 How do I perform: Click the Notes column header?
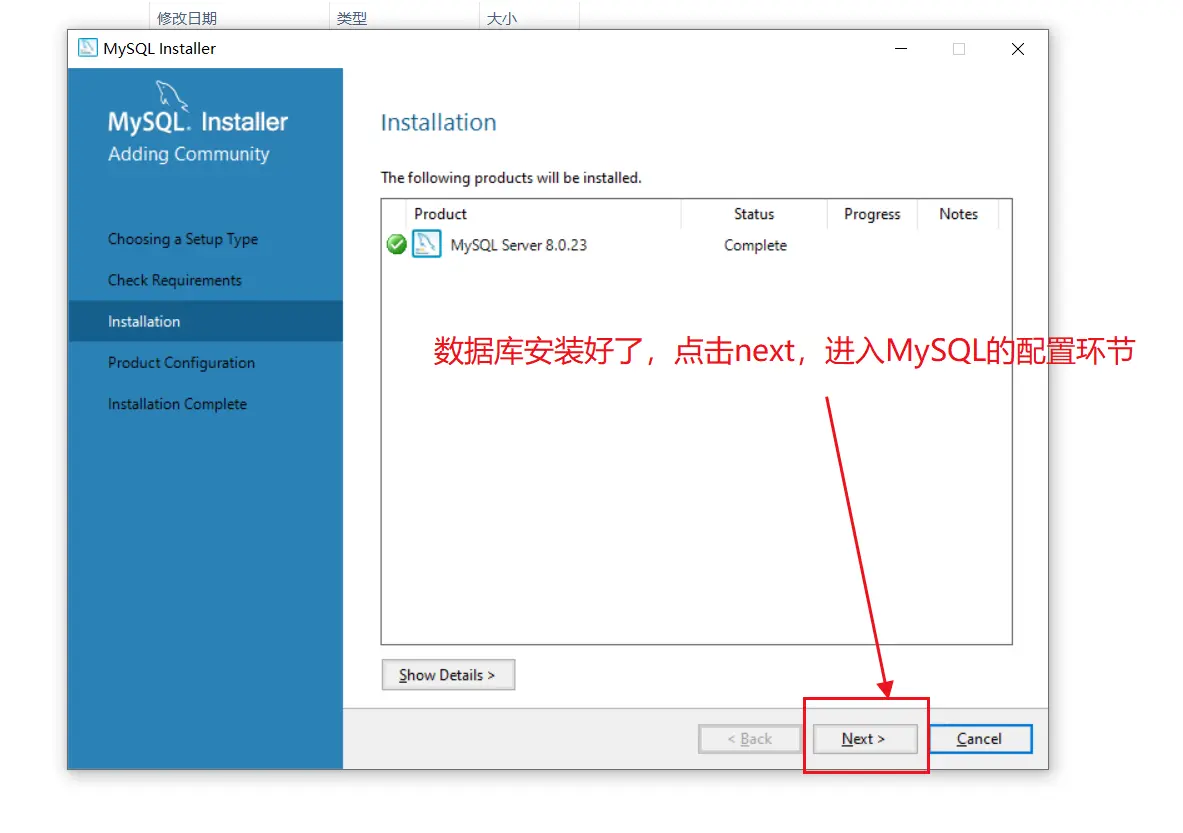958,214
